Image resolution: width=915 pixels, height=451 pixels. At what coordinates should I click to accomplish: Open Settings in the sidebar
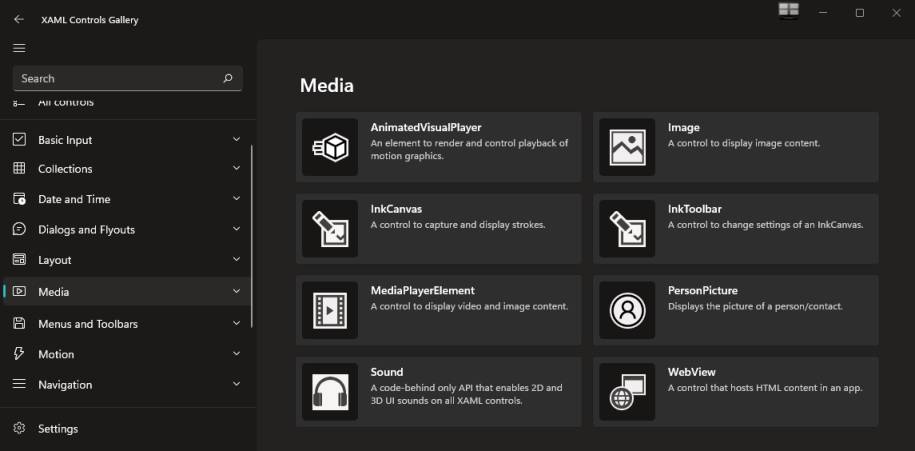(127, 428)
